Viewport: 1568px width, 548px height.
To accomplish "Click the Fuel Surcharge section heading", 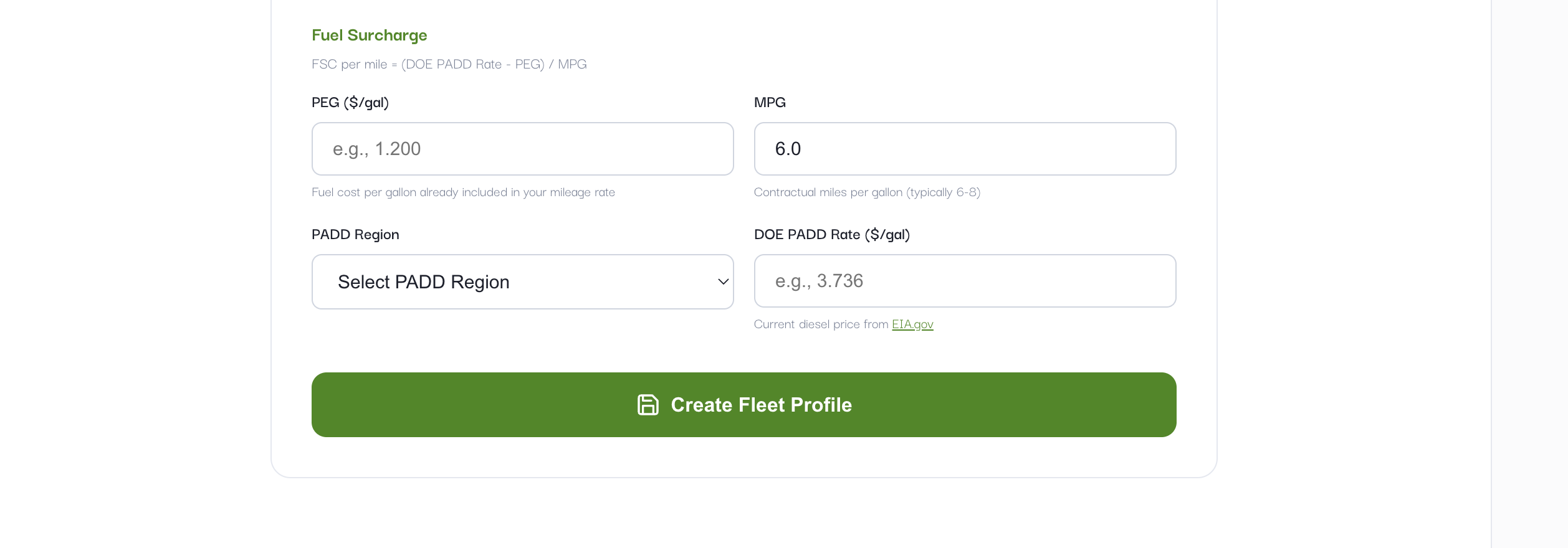I will (x=369, y=35).
